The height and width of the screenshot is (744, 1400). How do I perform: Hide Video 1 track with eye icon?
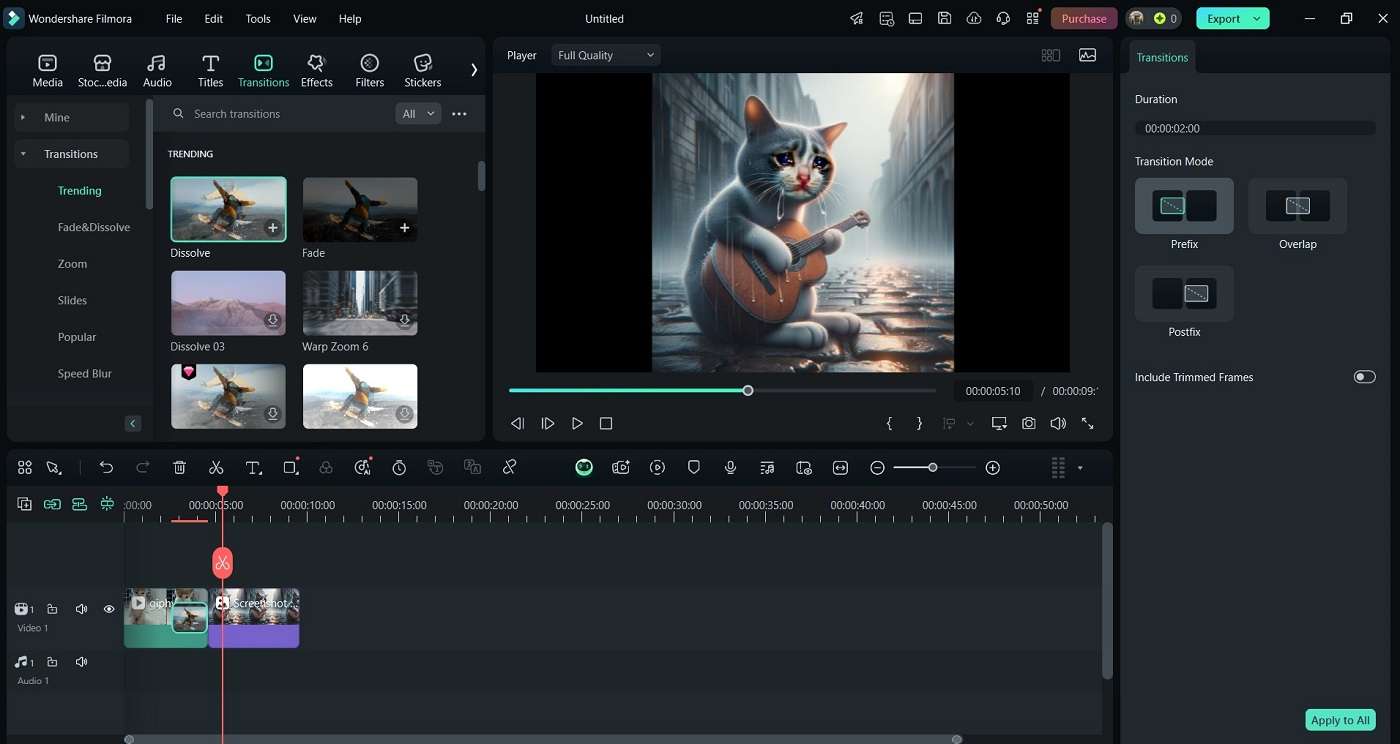click(x=109, y=609)
